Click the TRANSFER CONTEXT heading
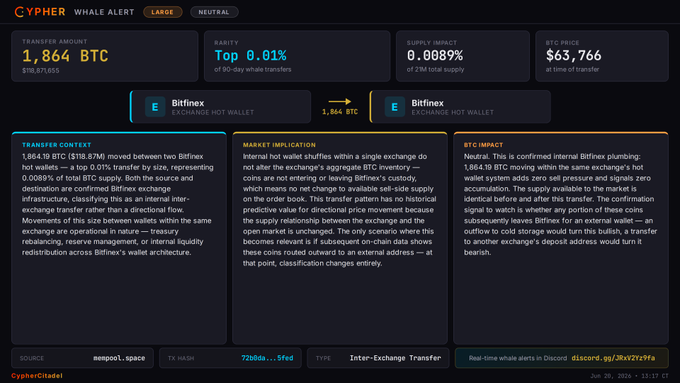Screen dimensions: 680x383 click(x=57, y=145)
